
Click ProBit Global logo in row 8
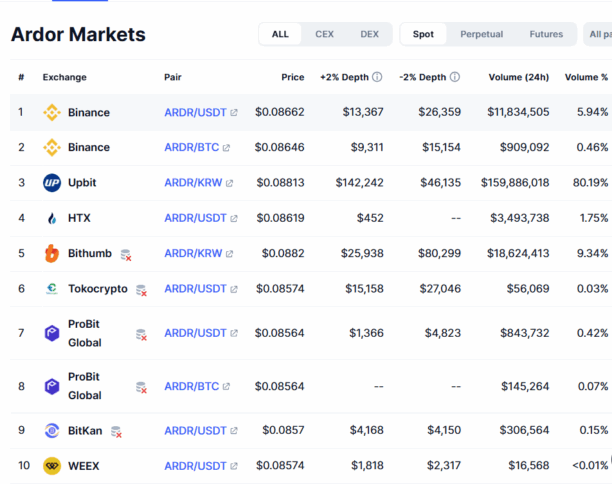click(52, 386)
